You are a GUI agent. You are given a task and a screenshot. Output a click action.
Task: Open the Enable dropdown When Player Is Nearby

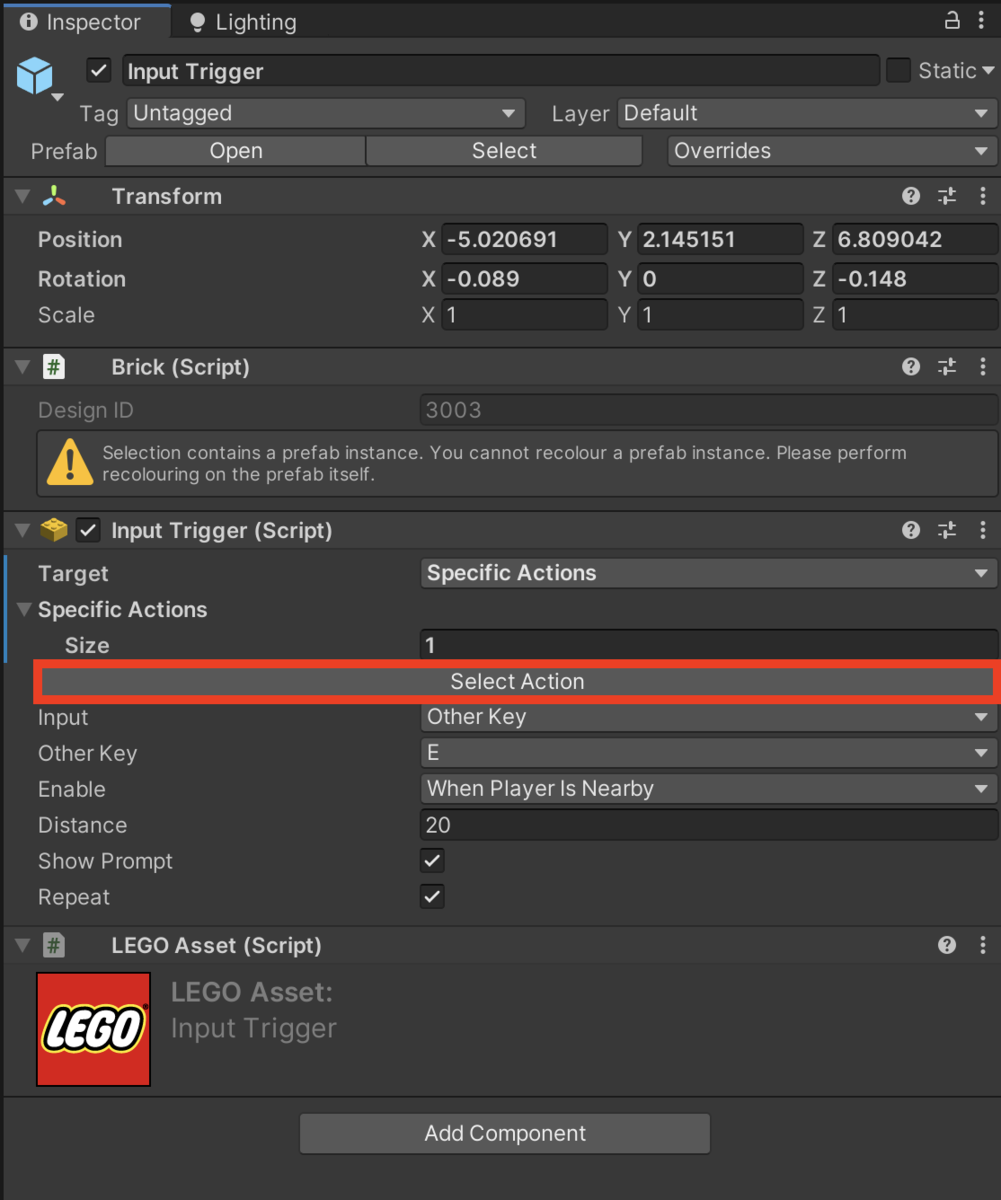[709, 789]
